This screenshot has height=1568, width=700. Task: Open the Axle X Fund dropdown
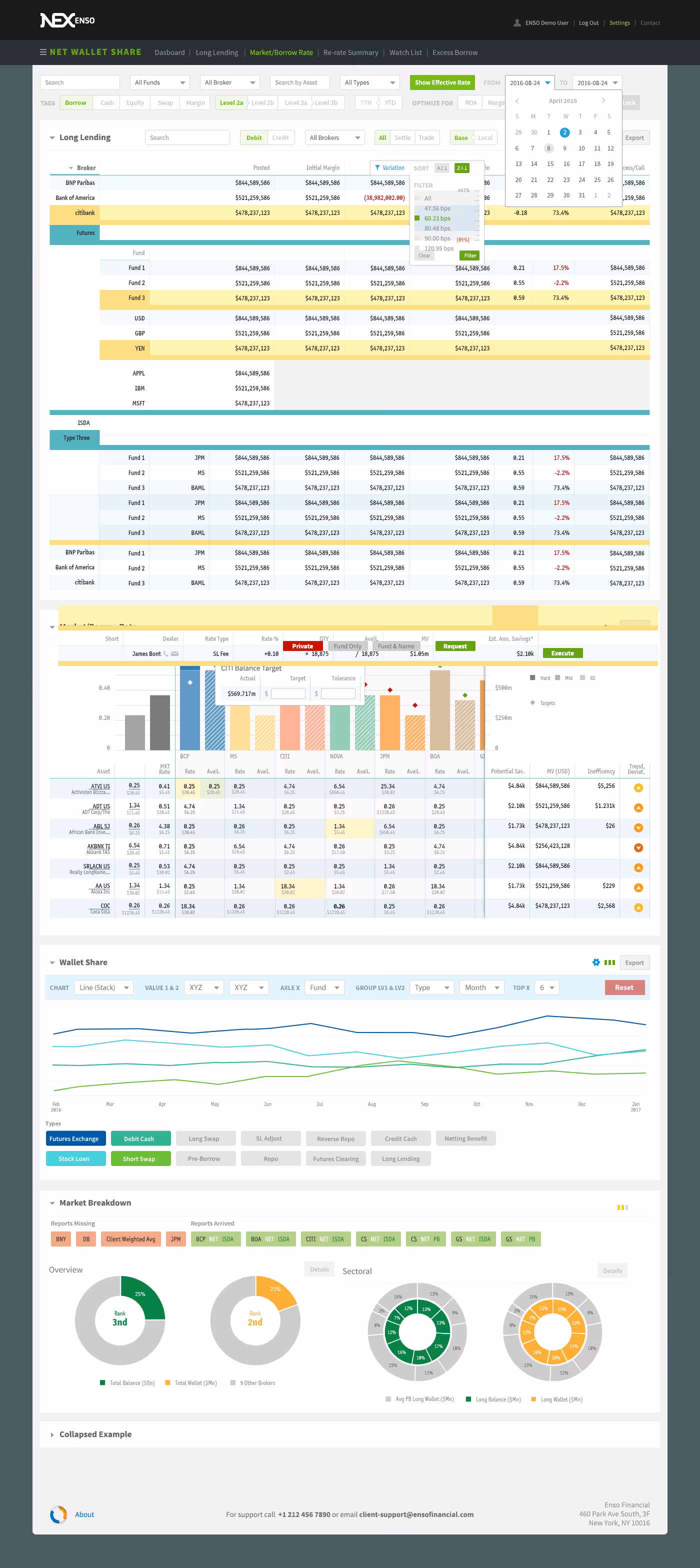pyautogui.click(x=325, y=987)
